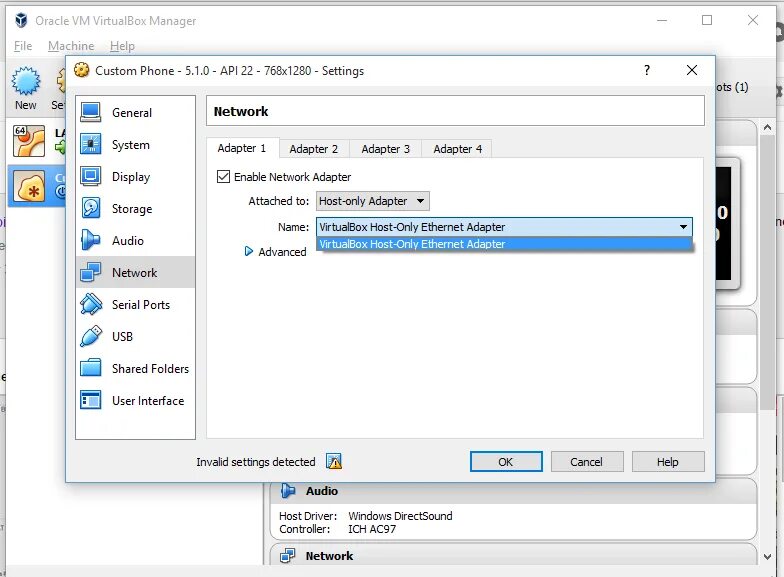This screenshot has width=784, height=577.
Task: Open the Machine menu
Action: (x=71, y=46)
